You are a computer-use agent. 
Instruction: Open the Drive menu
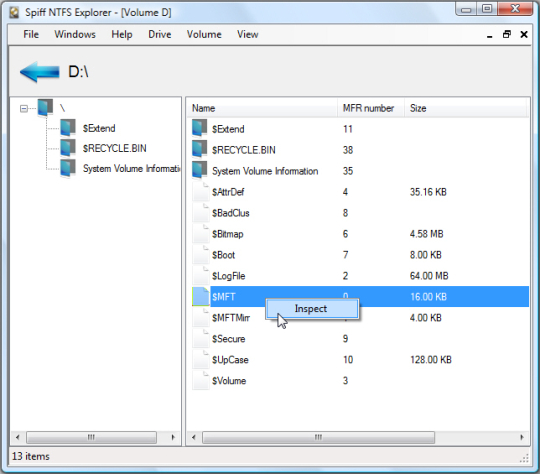pyautogui.click(x=159, y=34)
